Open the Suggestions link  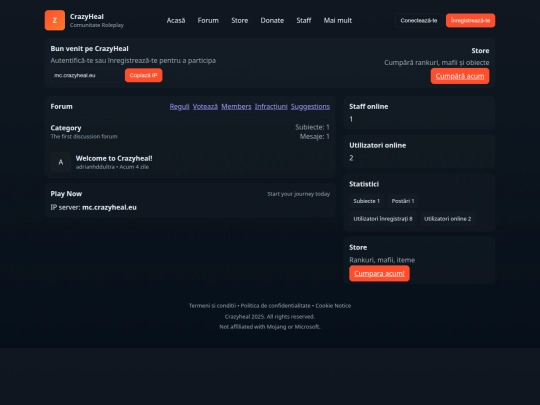(x=310, y=106)
